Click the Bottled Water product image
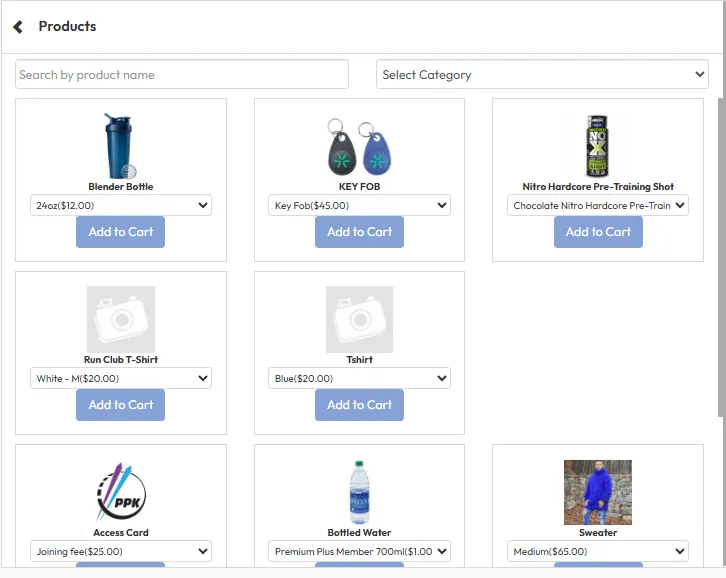 click(360, 492)
